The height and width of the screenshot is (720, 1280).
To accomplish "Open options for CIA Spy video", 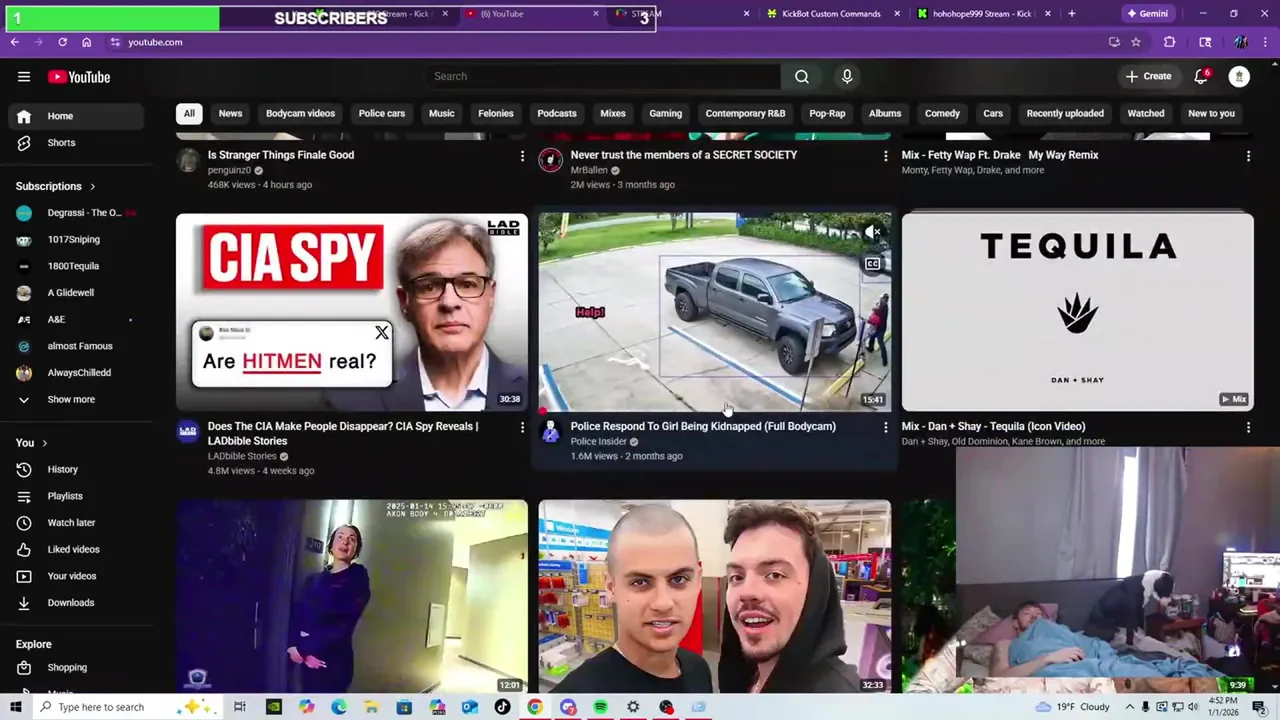I will point(522,427).
